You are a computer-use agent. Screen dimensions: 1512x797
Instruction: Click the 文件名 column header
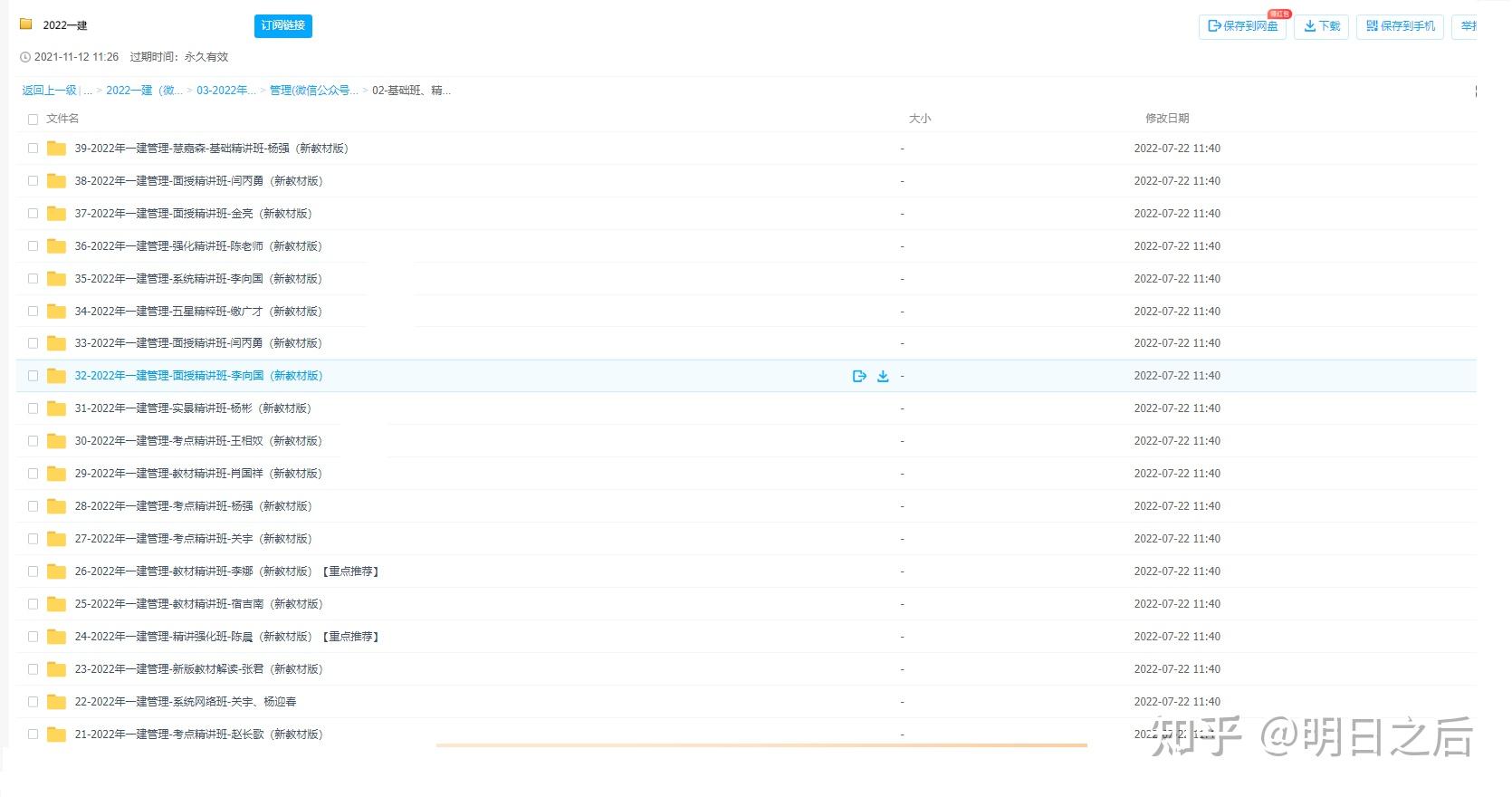[62, 119]
